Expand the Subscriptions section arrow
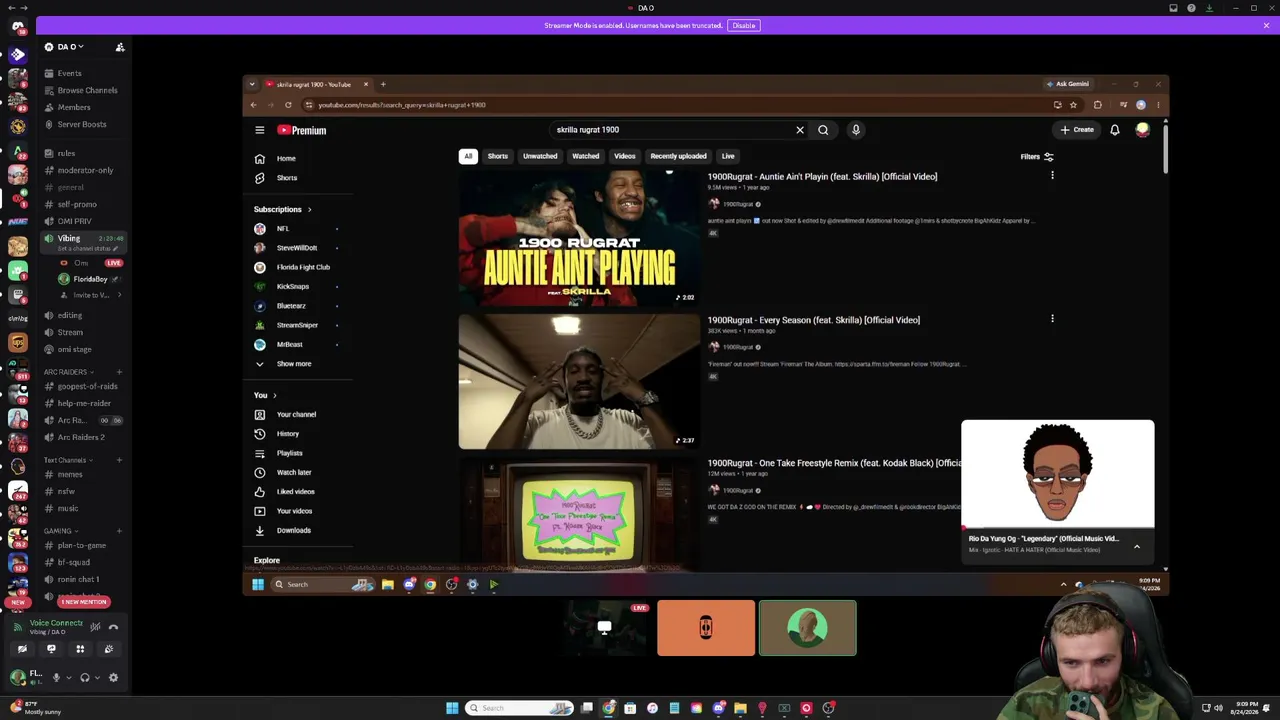The height and width of the screenshot is (720, 1280). pos(309,210)
